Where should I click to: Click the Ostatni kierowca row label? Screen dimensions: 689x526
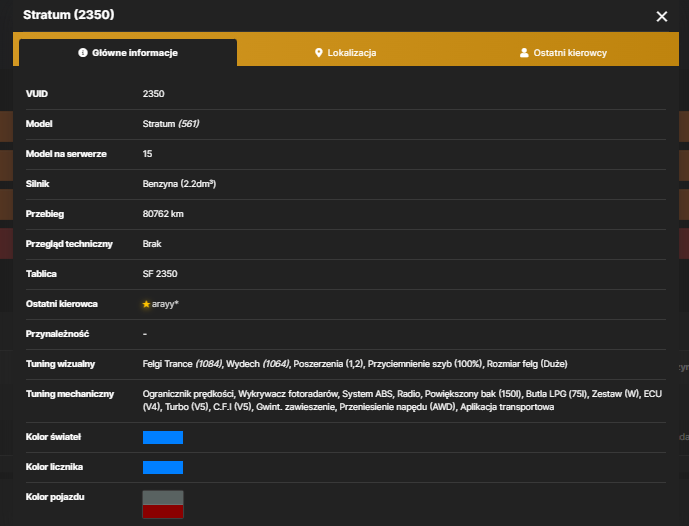(62, 304)
